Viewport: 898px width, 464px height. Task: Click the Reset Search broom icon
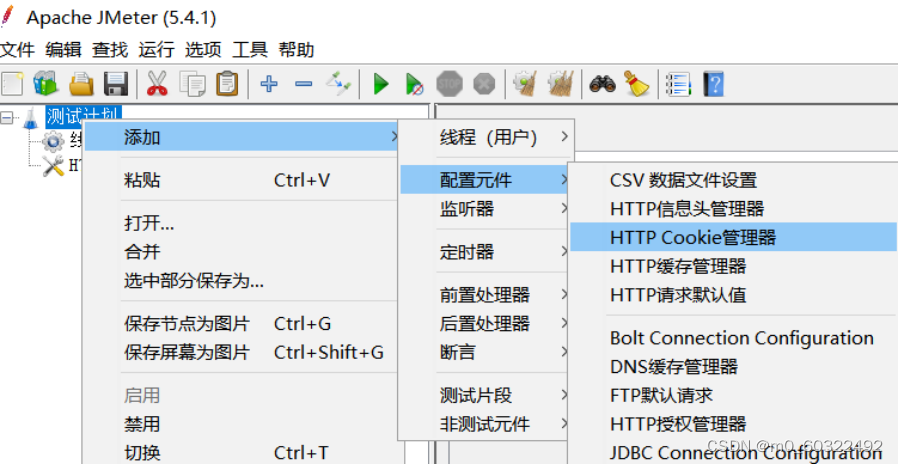636,84
